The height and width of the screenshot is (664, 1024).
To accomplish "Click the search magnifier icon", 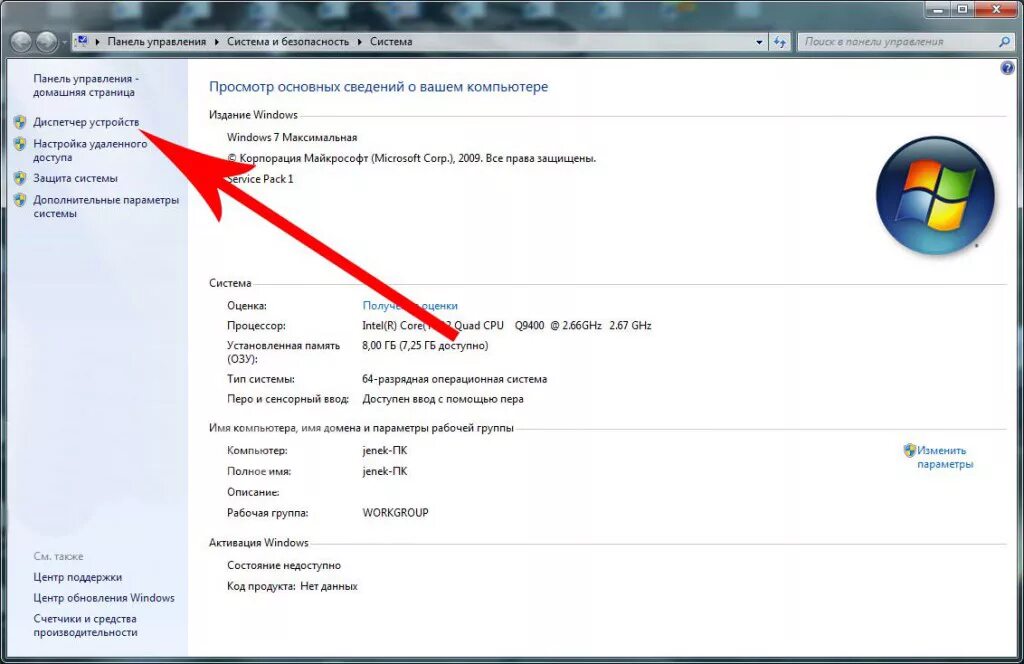I will [x=1004, y=42].
